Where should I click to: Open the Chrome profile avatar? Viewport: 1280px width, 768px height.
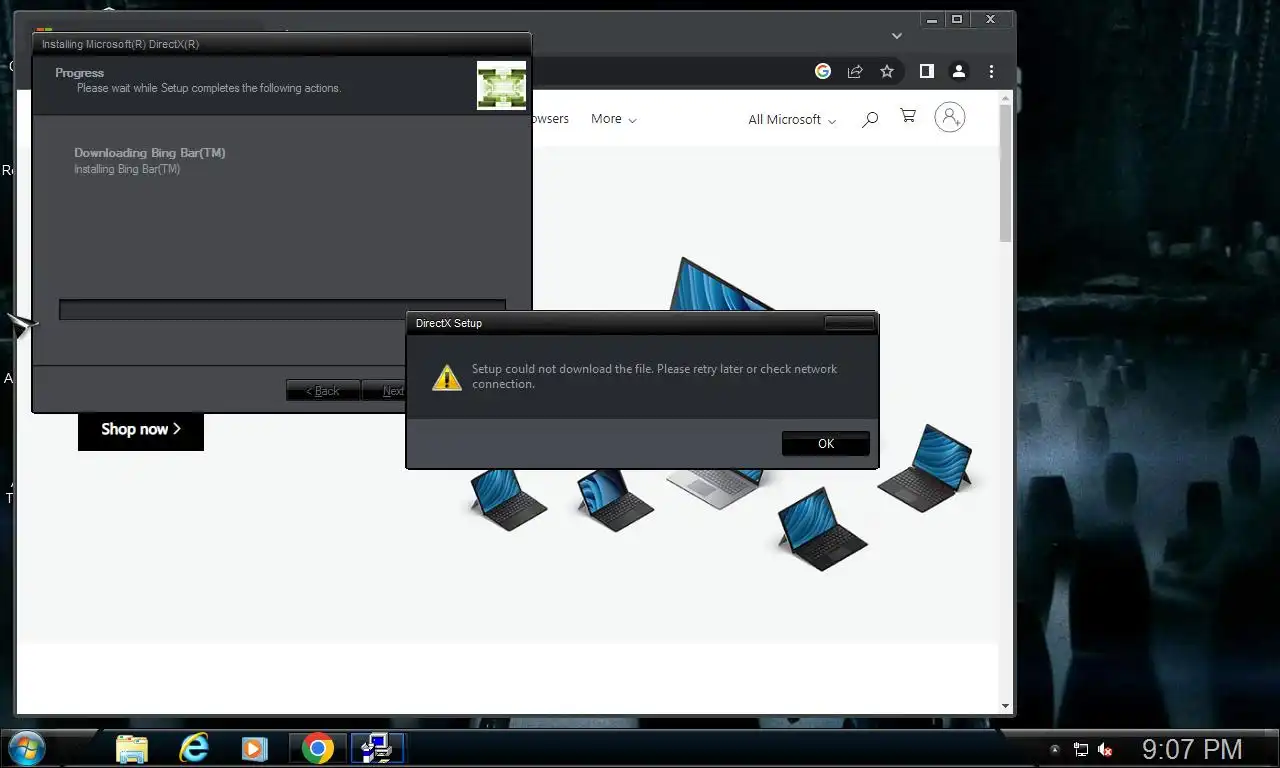[958, 71]
